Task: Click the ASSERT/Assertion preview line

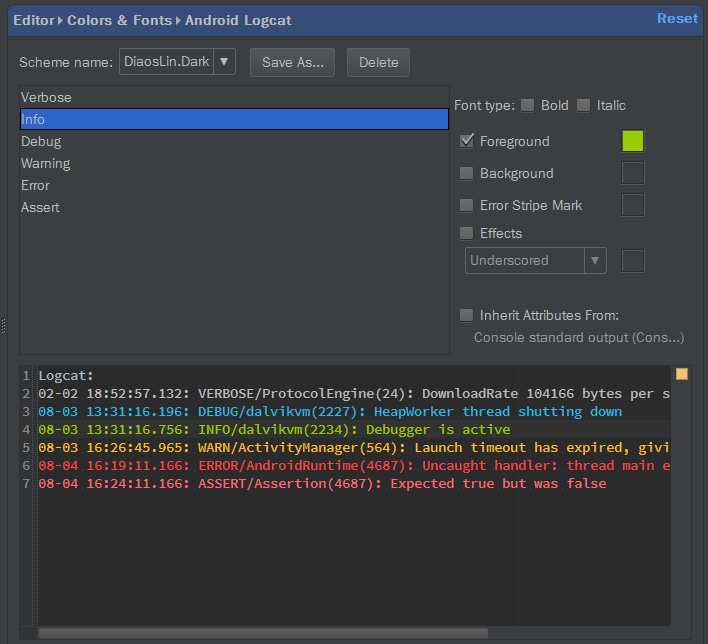Action: click(x=322, y=484)
